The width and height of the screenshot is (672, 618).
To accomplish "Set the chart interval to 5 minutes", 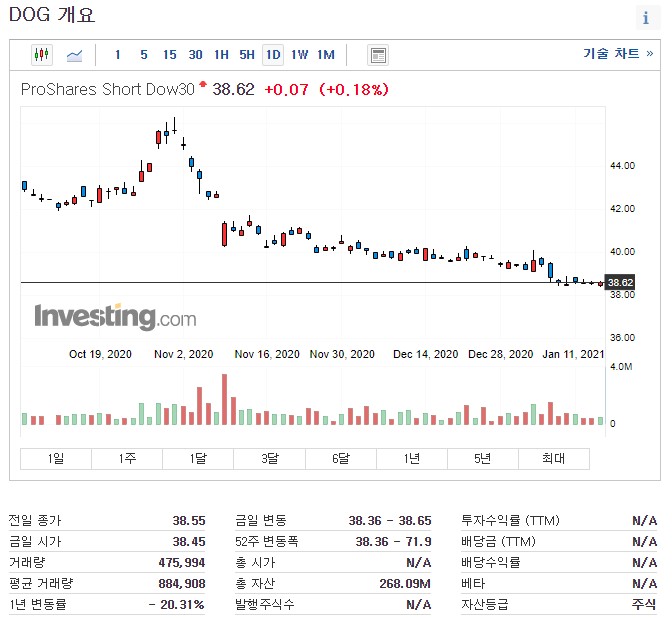I will [144, 55].
